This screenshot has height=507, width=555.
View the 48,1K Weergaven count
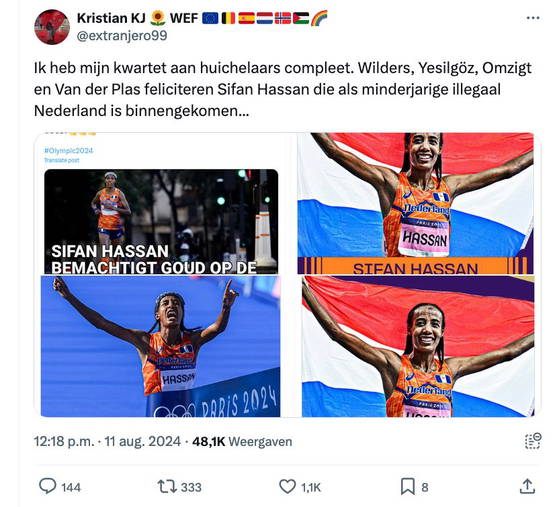click(242, 442)
